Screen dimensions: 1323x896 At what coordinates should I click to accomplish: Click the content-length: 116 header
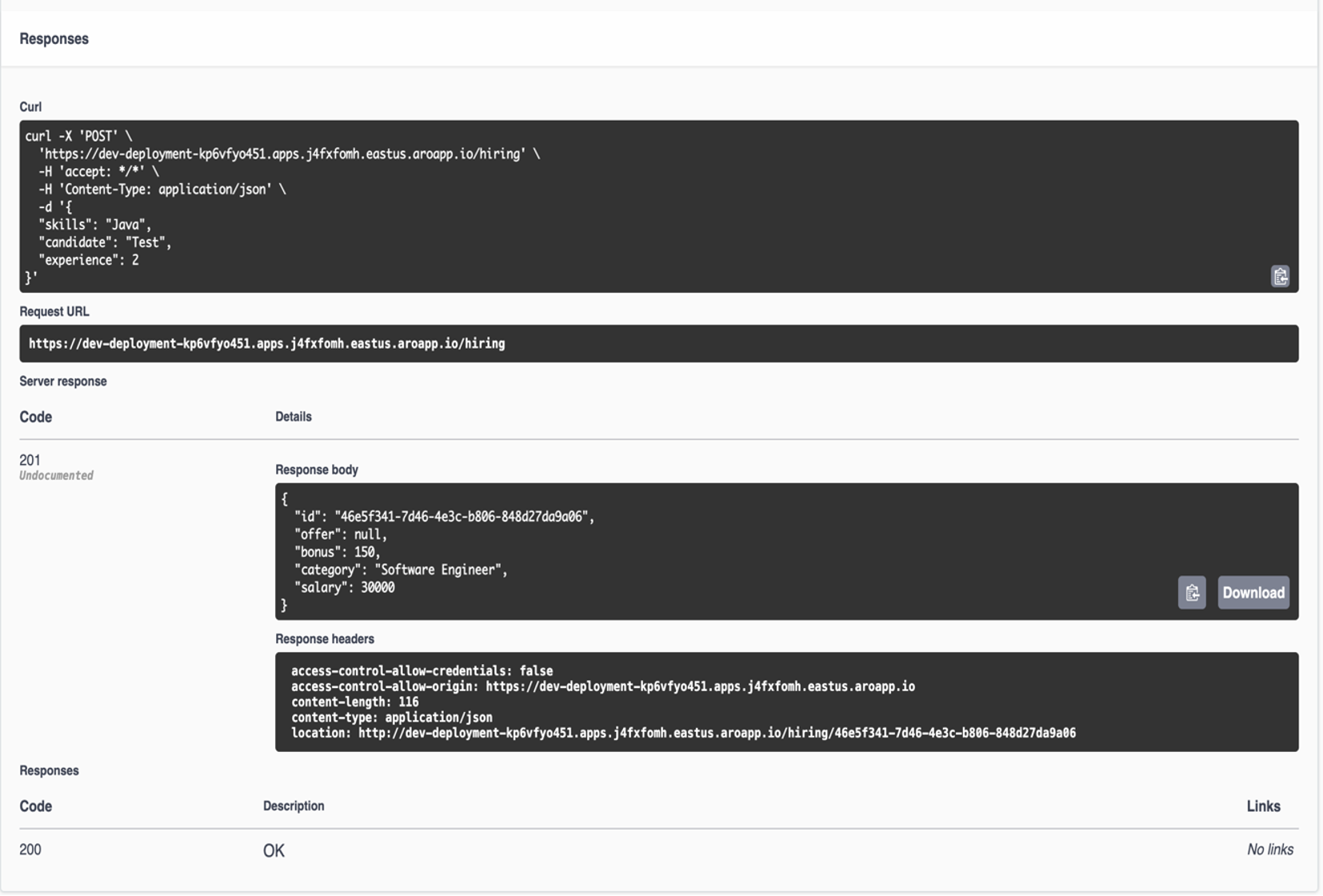pyautogui.click(x=354, y=702)
